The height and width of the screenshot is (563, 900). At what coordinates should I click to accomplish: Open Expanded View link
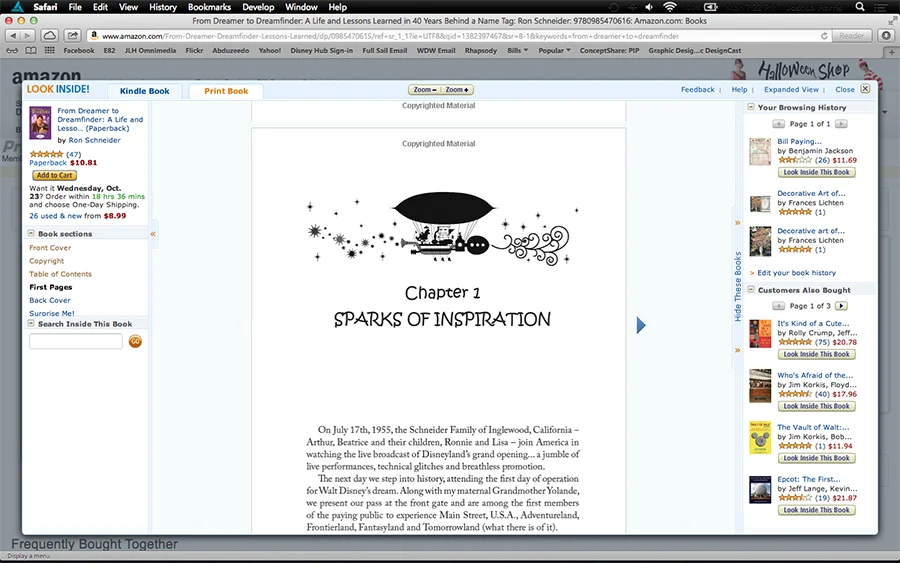pyautogui.click(x=791, y=90)
